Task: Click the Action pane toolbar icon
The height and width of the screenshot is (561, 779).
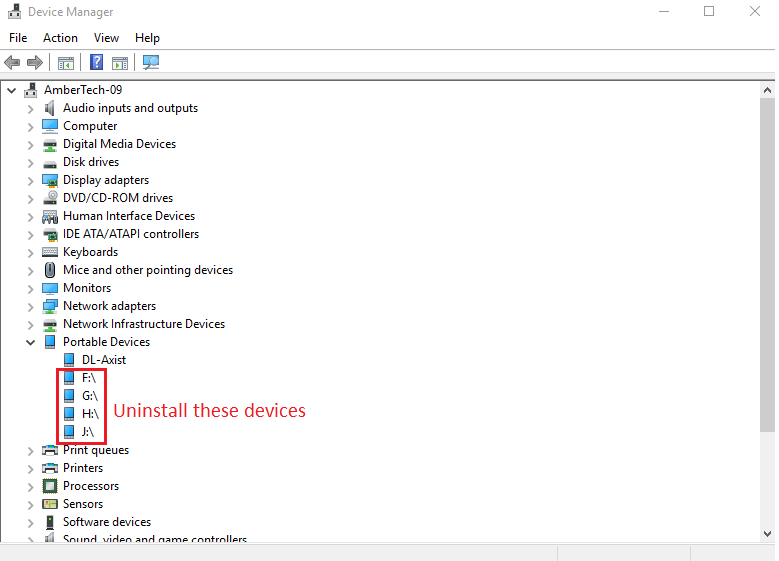Action: coord(120,63)
